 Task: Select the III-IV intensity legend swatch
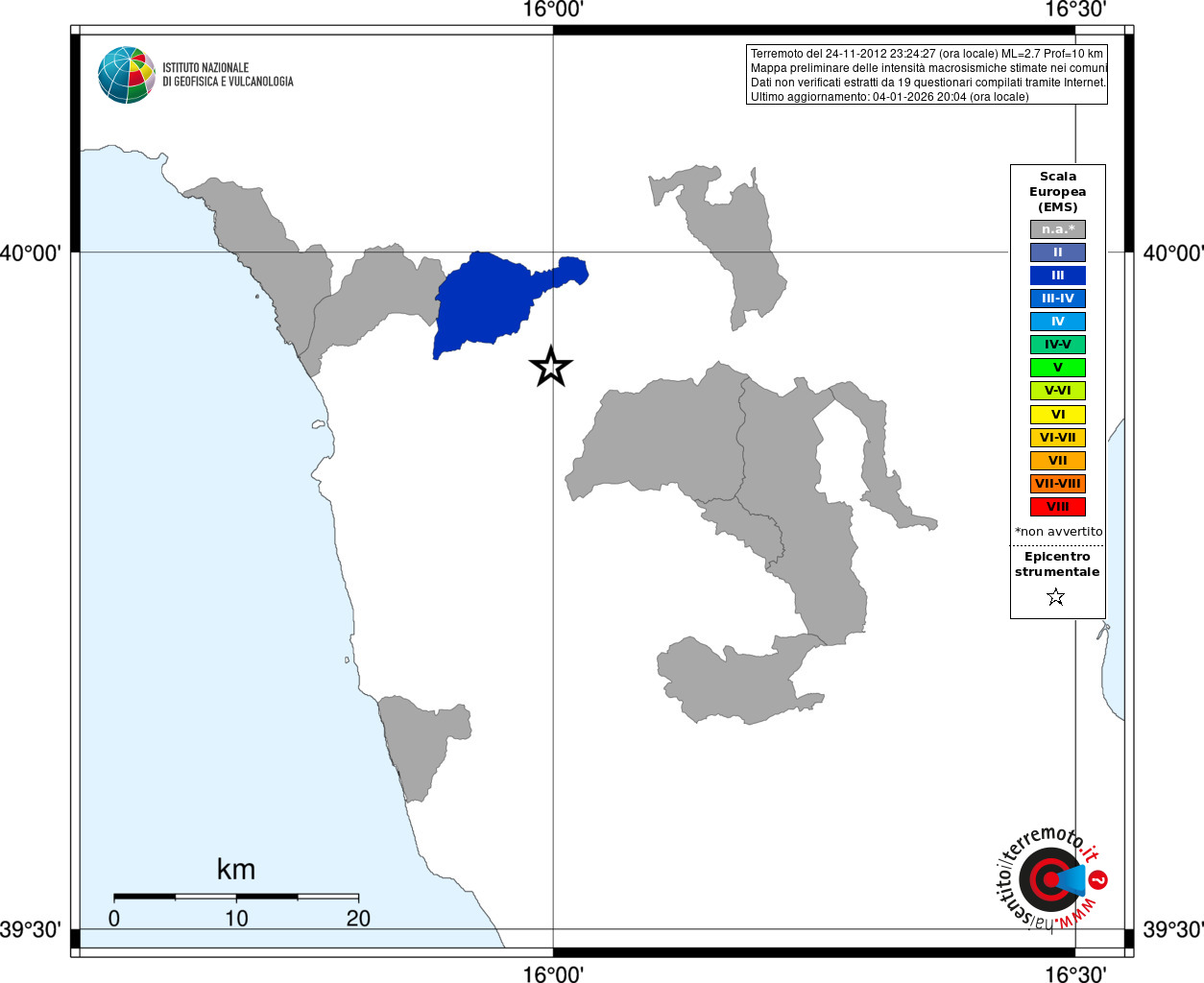(x=1058, y=299)
